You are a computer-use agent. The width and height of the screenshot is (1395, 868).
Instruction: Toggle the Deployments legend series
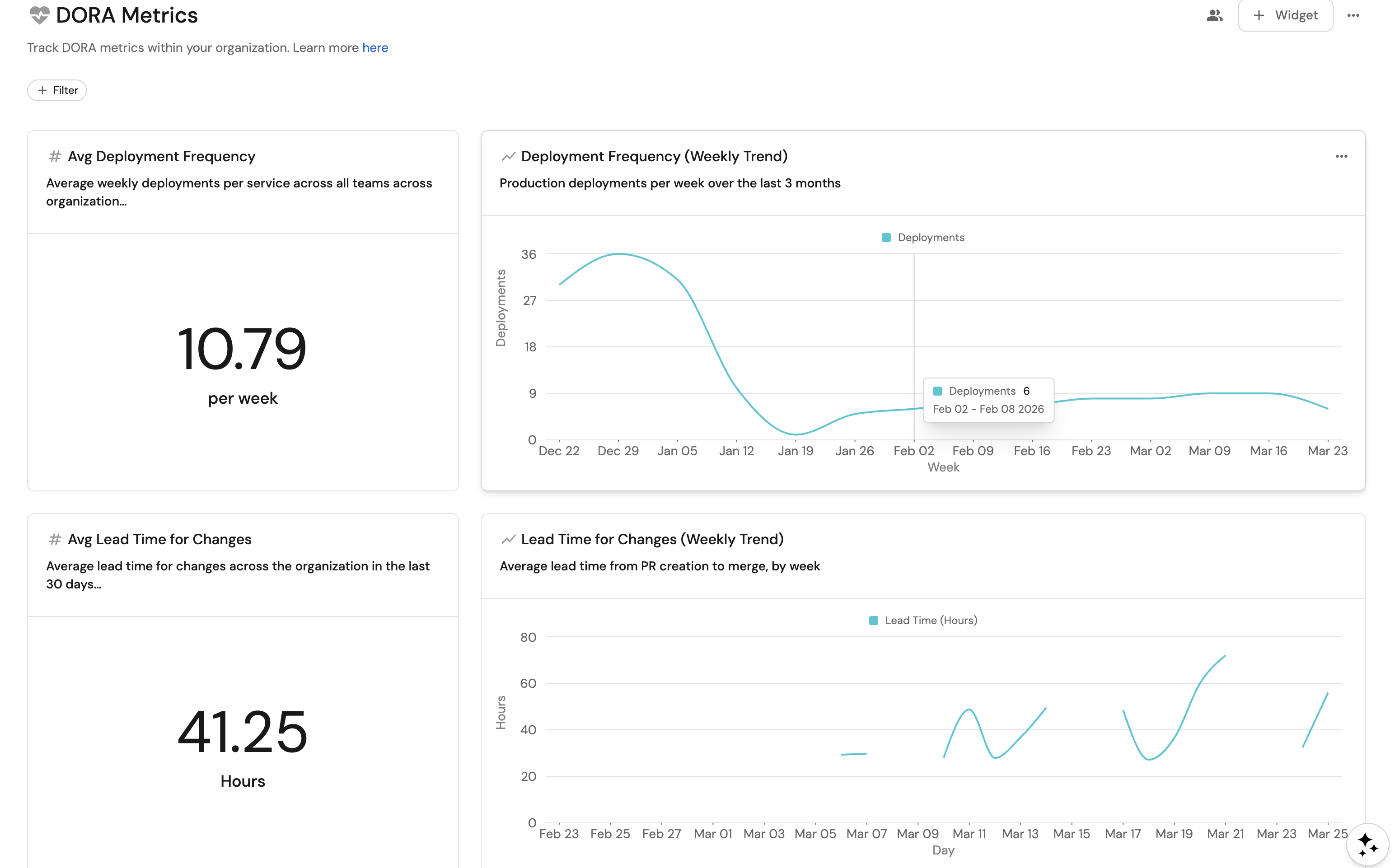click(x=930, y=238)
